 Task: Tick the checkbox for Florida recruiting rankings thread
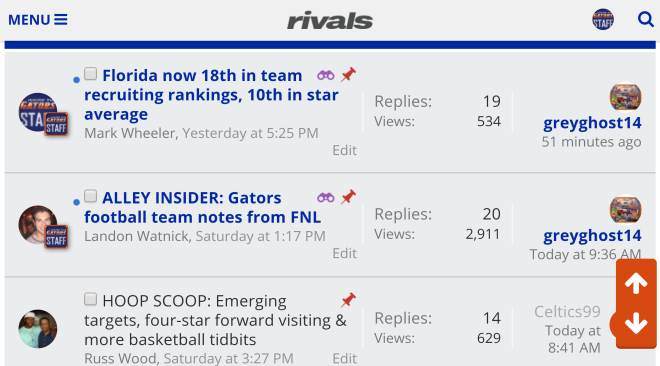click(90, 74)
